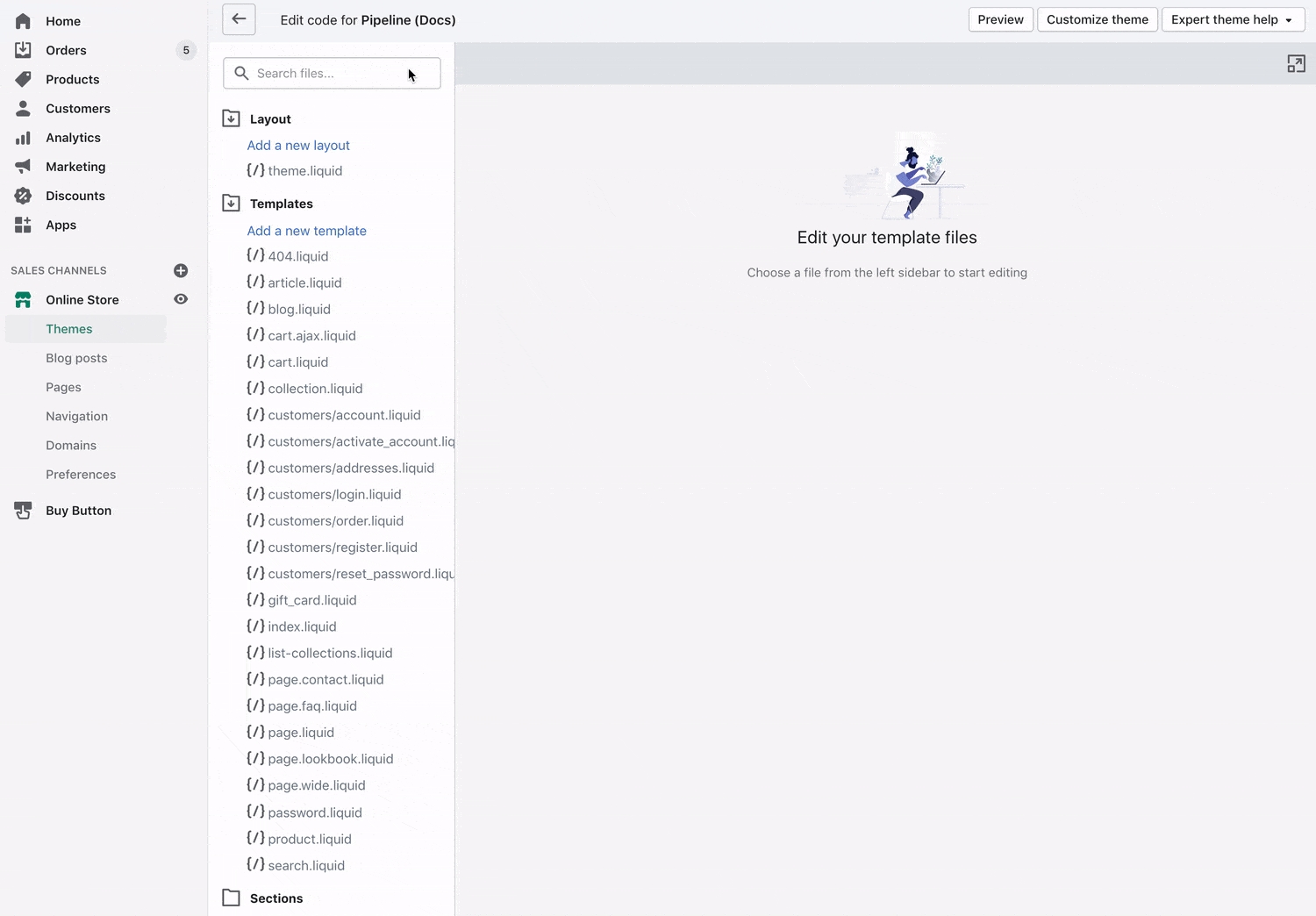Open Preferences menu item

pos(81,475)
